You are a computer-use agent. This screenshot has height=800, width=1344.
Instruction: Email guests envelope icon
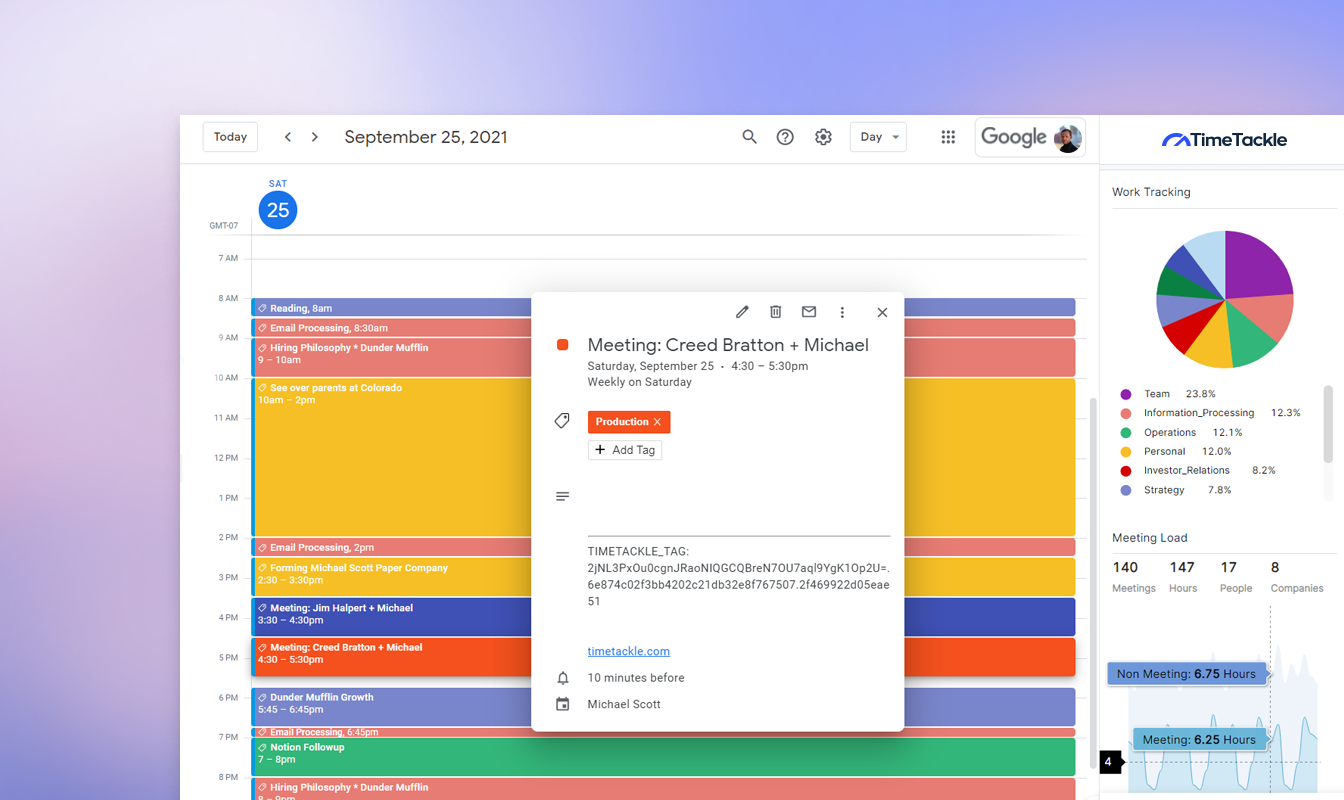809,312
